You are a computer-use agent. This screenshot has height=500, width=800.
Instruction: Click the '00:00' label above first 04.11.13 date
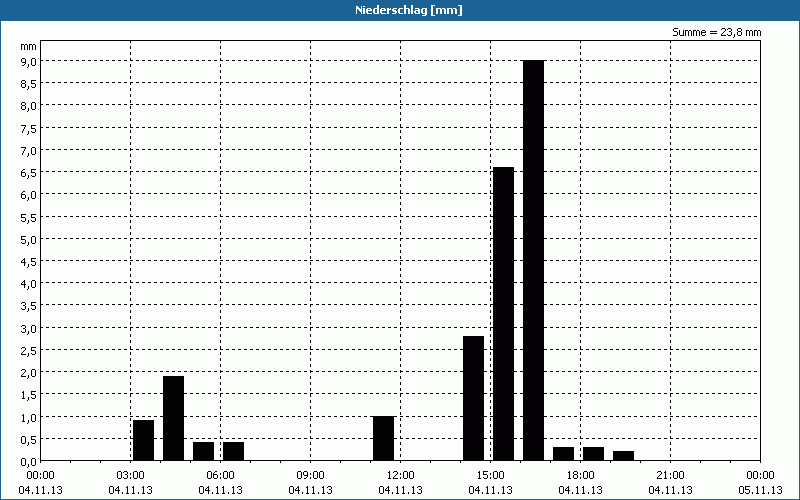pos(40,476)
